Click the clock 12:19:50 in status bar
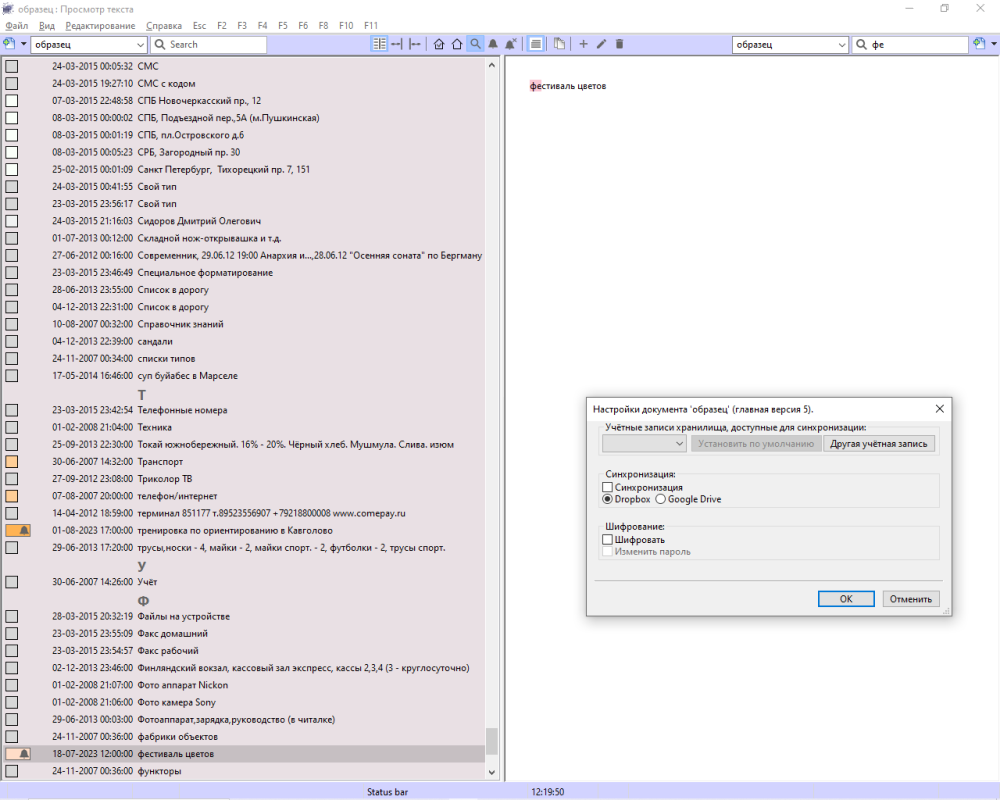 coord(548,792)
